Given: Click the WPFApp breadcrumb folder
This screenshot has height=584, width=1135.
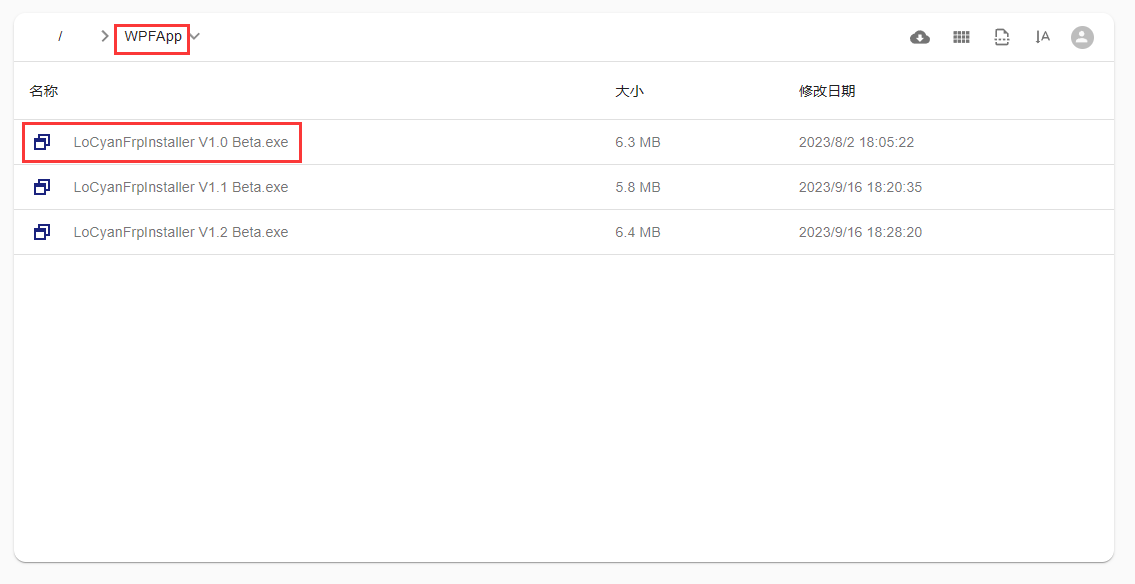Looking at the screenshot, I should (153, 36).
